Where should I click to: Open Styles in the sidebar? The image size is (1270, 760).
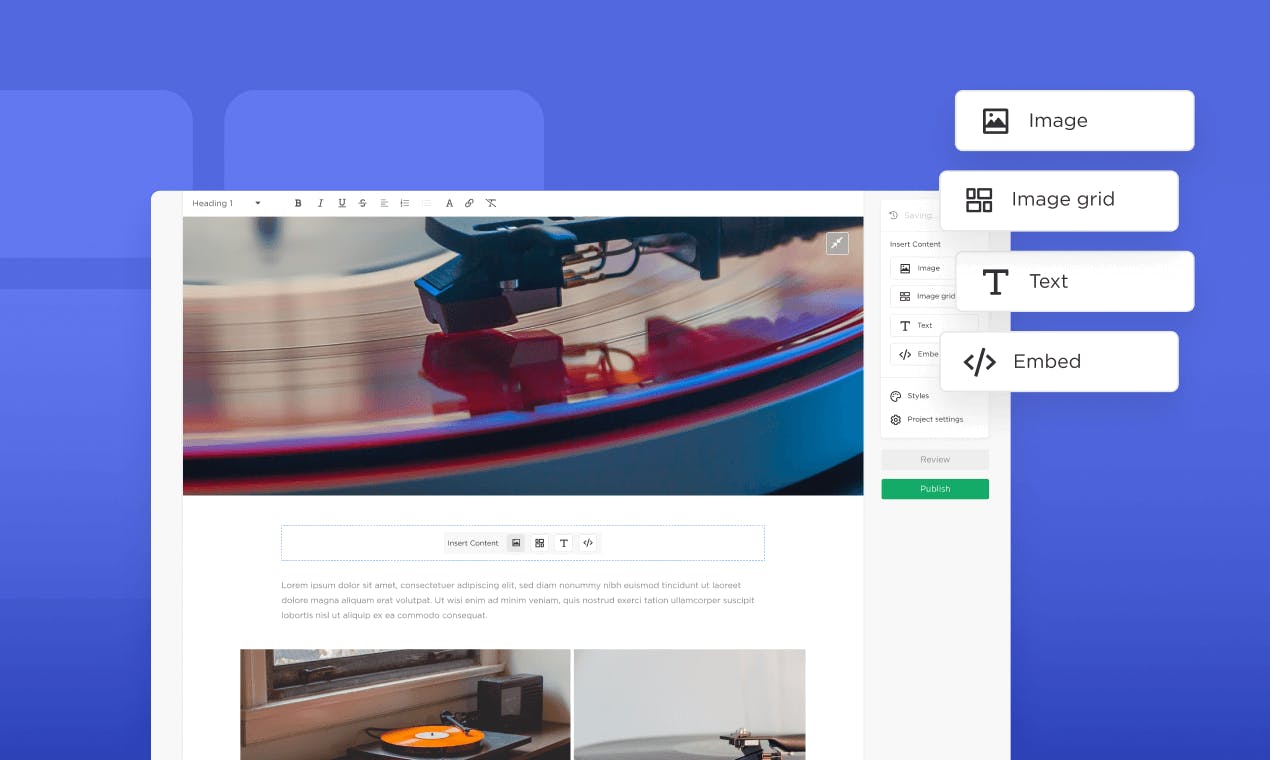(909, 396)
